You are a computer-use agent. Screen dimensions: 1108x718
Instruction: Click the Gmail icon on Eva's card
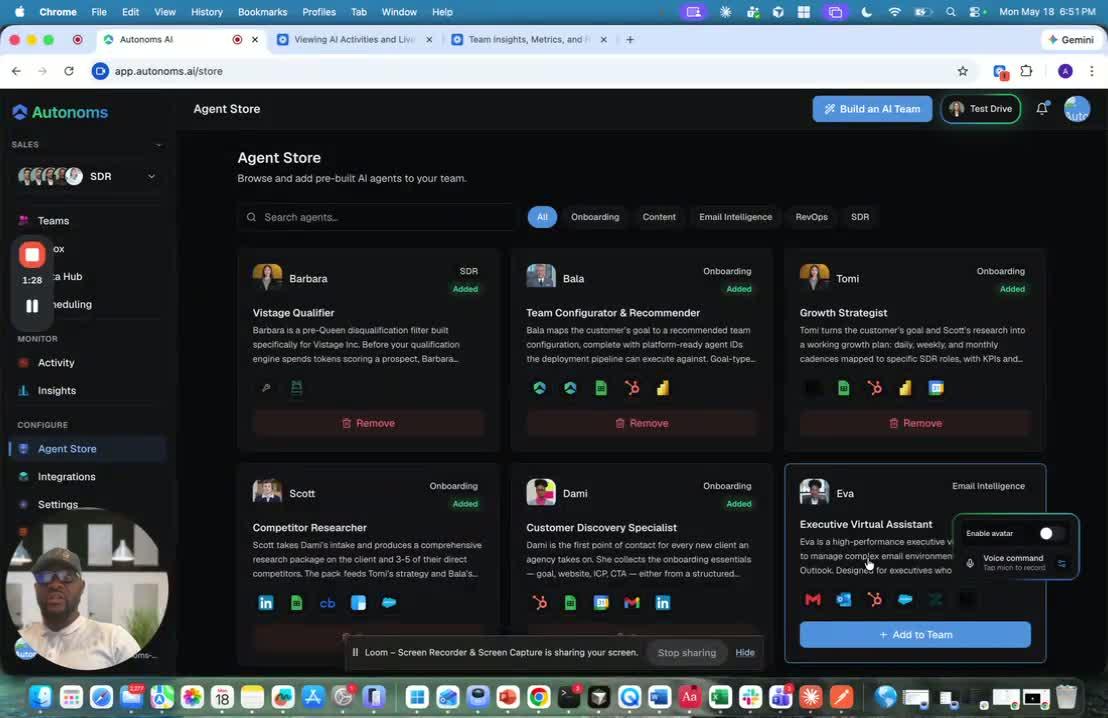813,599
